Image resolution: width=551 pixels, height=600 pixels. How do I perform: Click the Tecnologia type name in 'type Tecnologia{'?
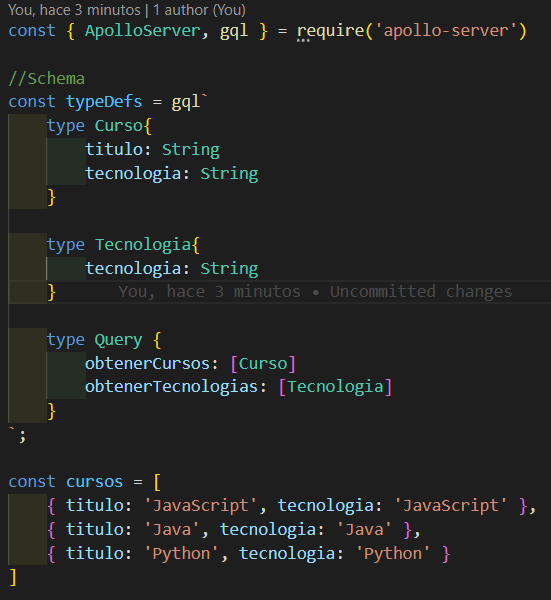143,245
